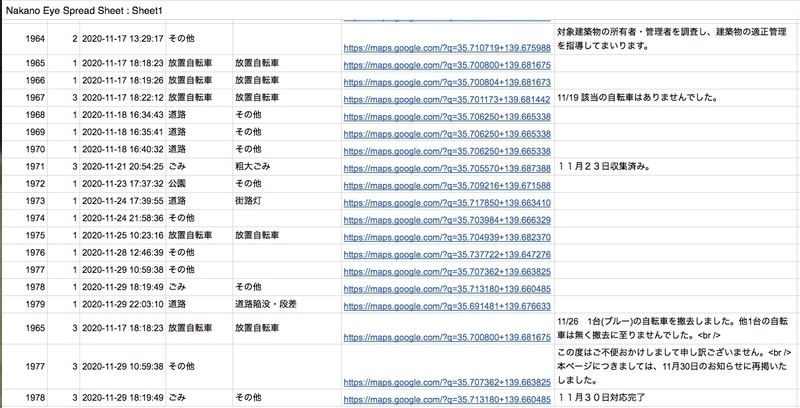Image resolution: width=800 pixels, height=408 pixels.
Task: Open the maps link ending 139.681673 in row 1966
Action: pos(447,82)
